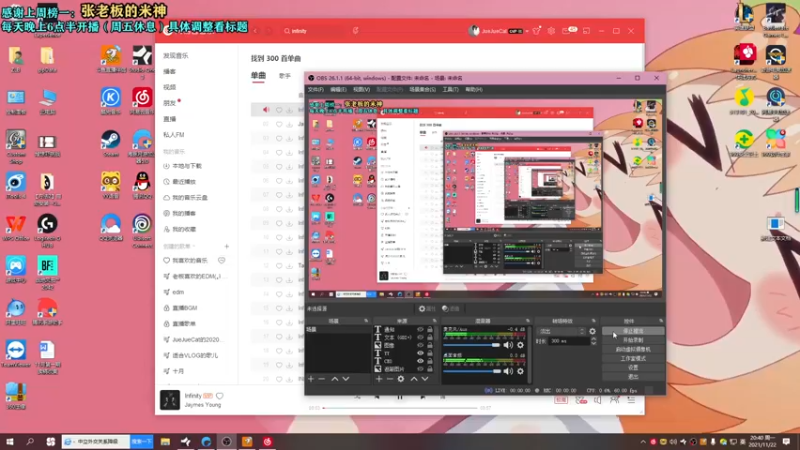This screenshot has height=450, width=800.
Task: Open transition properties gear in 转场特效 panel
Action: click(x=592, y=331)
